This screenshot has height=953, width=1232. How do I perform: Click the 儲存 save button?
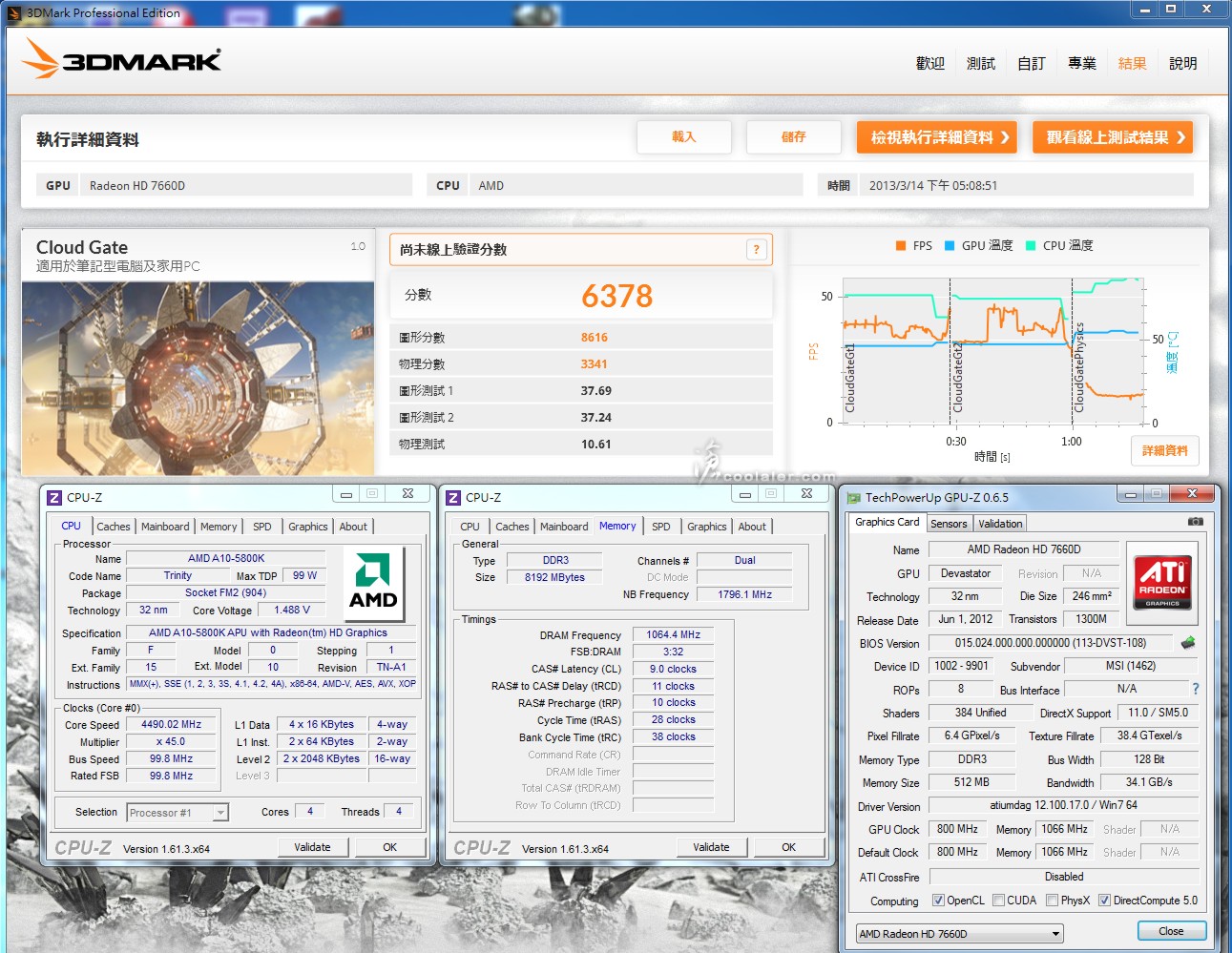(794, 137)
